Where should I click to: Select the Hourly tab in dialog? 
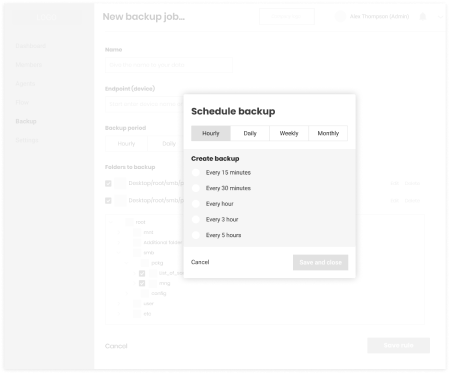coord(211,133)
